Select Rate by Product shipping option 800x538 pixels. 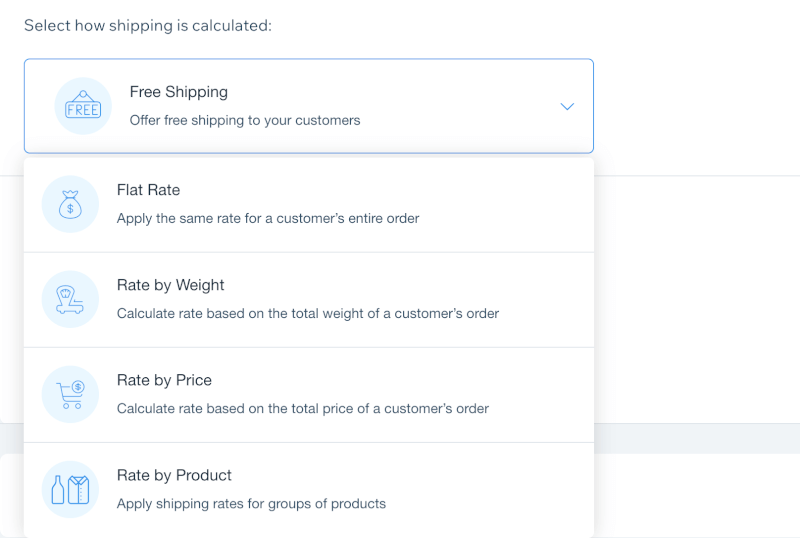[x=309, y=490]
